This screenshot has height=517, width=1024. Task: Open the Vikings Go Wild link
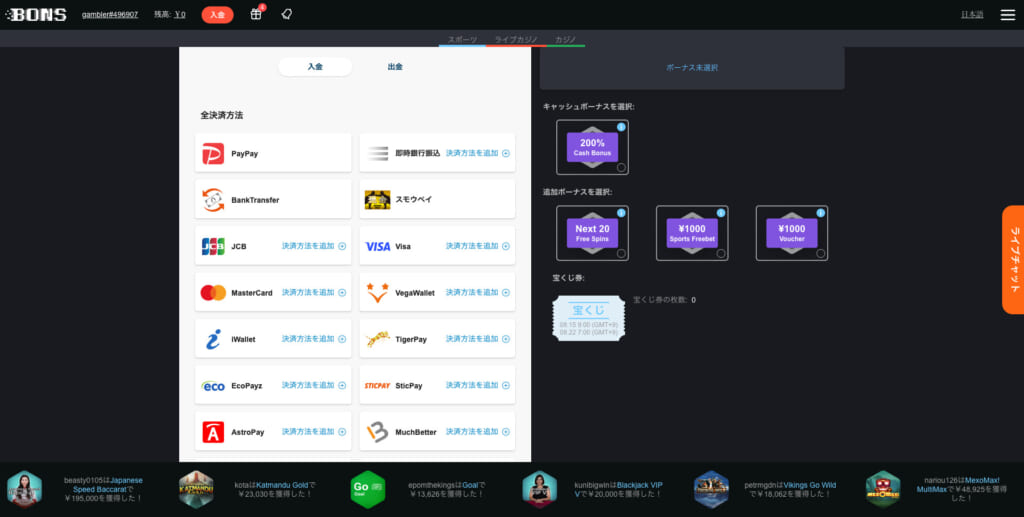(x=810, y=485)
